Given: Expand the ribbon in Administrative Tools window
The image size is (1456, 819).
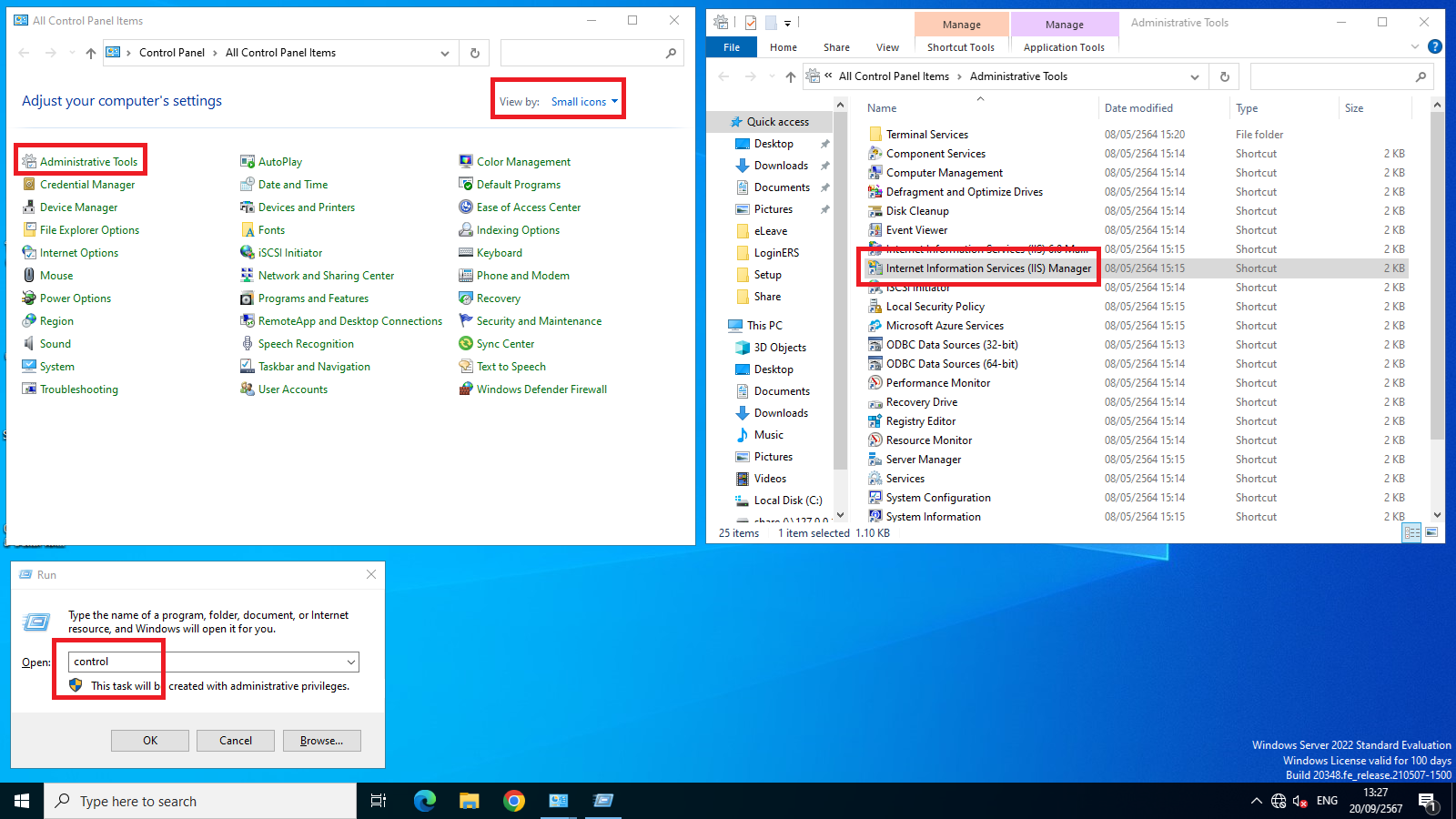Looking at the screenshot, I should tap(1415, 46).
